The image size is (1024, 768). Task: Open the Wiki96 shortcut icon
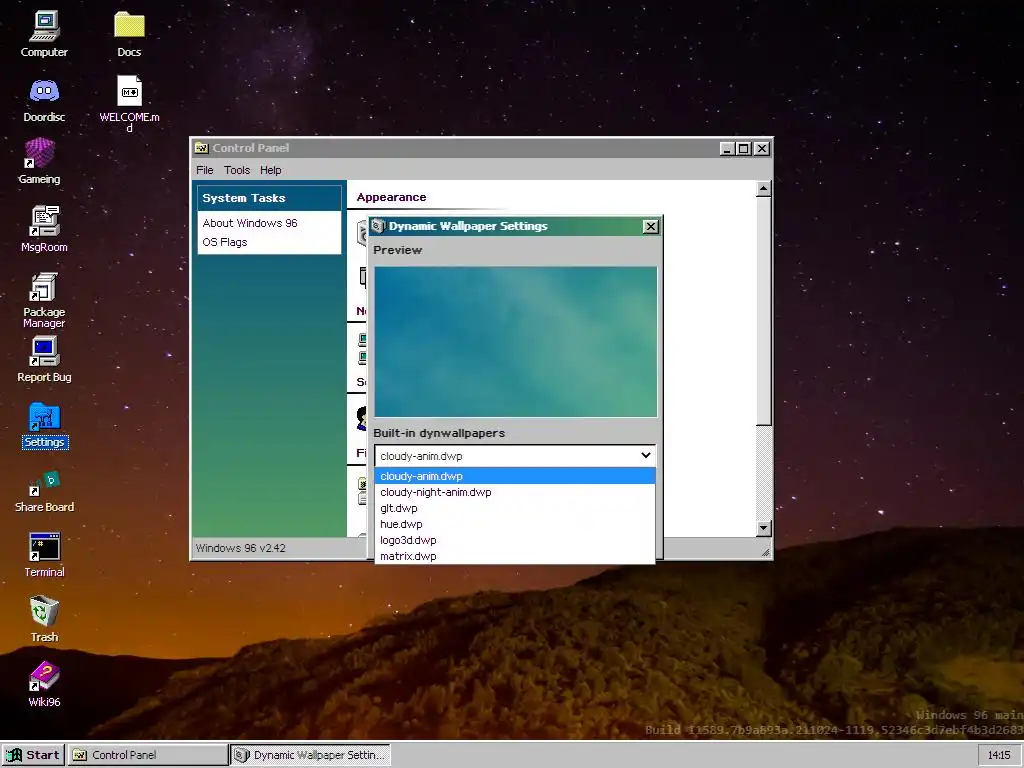pos(44,684)
